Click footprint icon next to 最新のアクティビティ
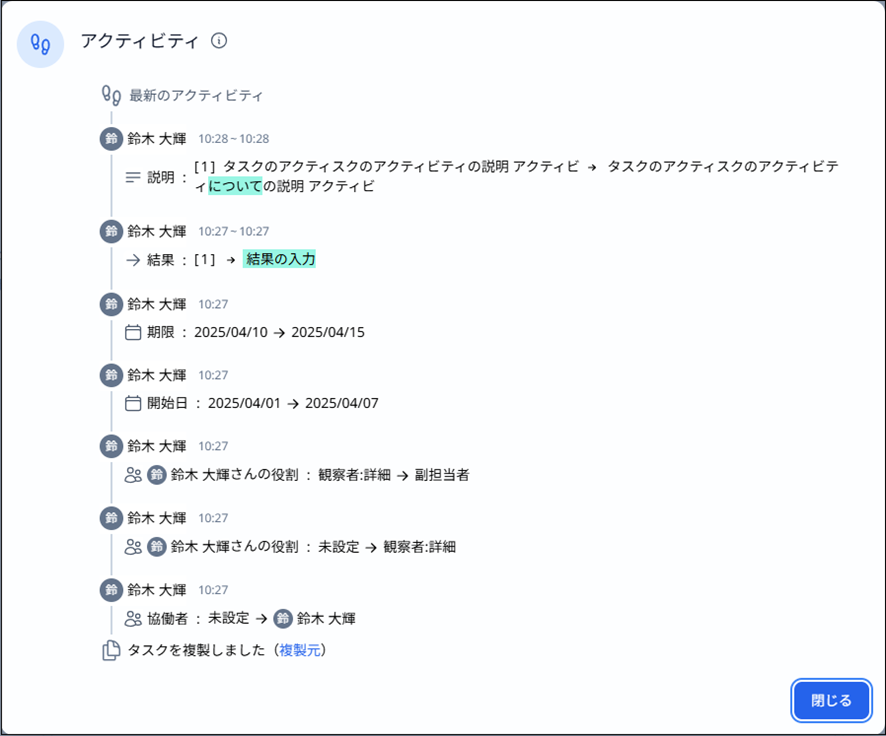 coord(111,95)
